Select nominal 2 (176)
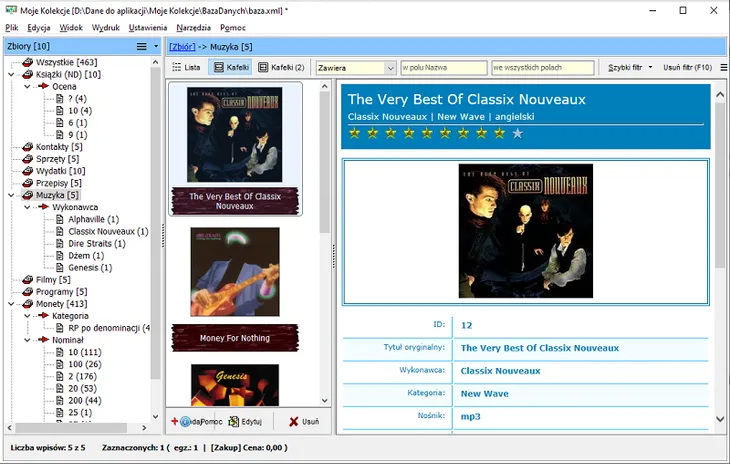730x464 pixels. click(83, 377)
